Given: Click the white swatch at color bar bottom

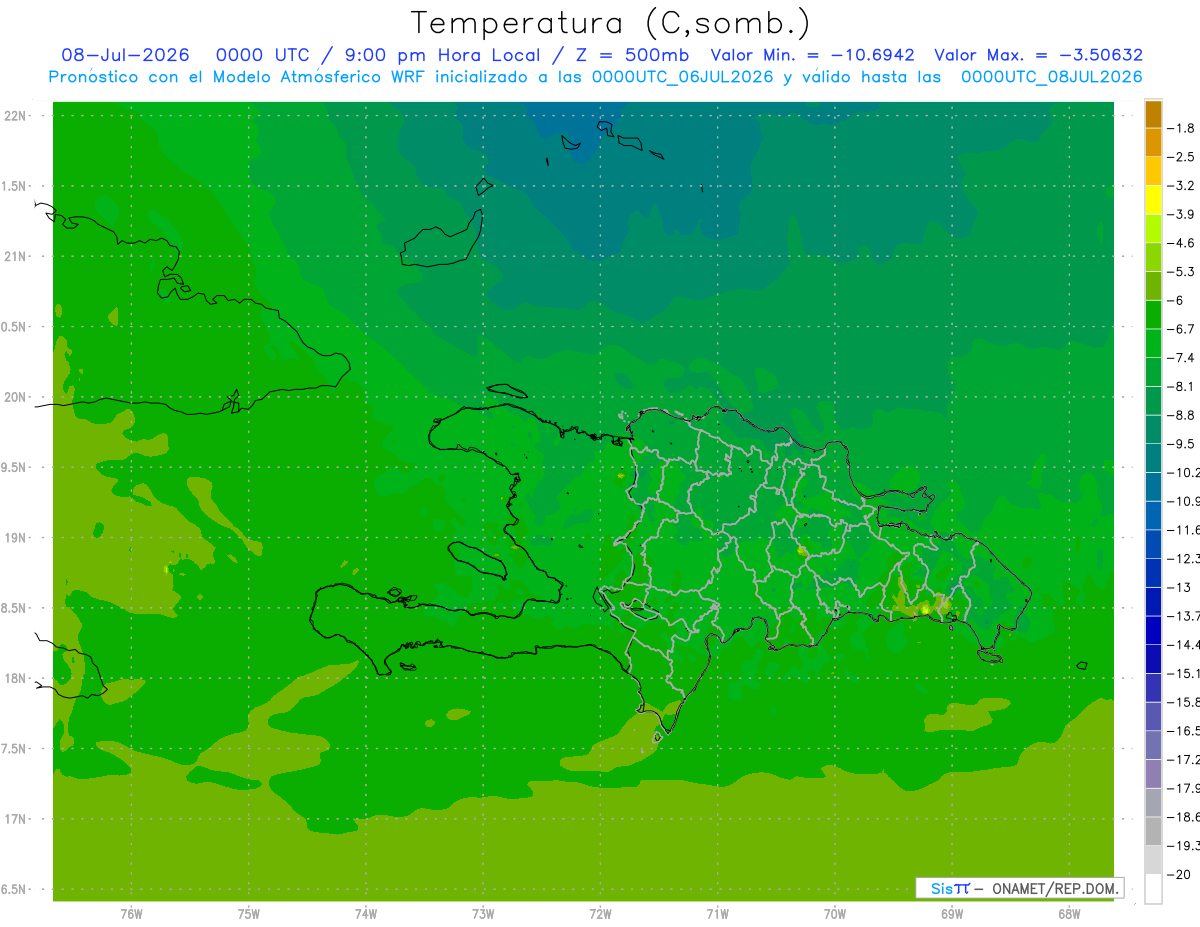Looking at the screenshot, I should coord(1153,888).
